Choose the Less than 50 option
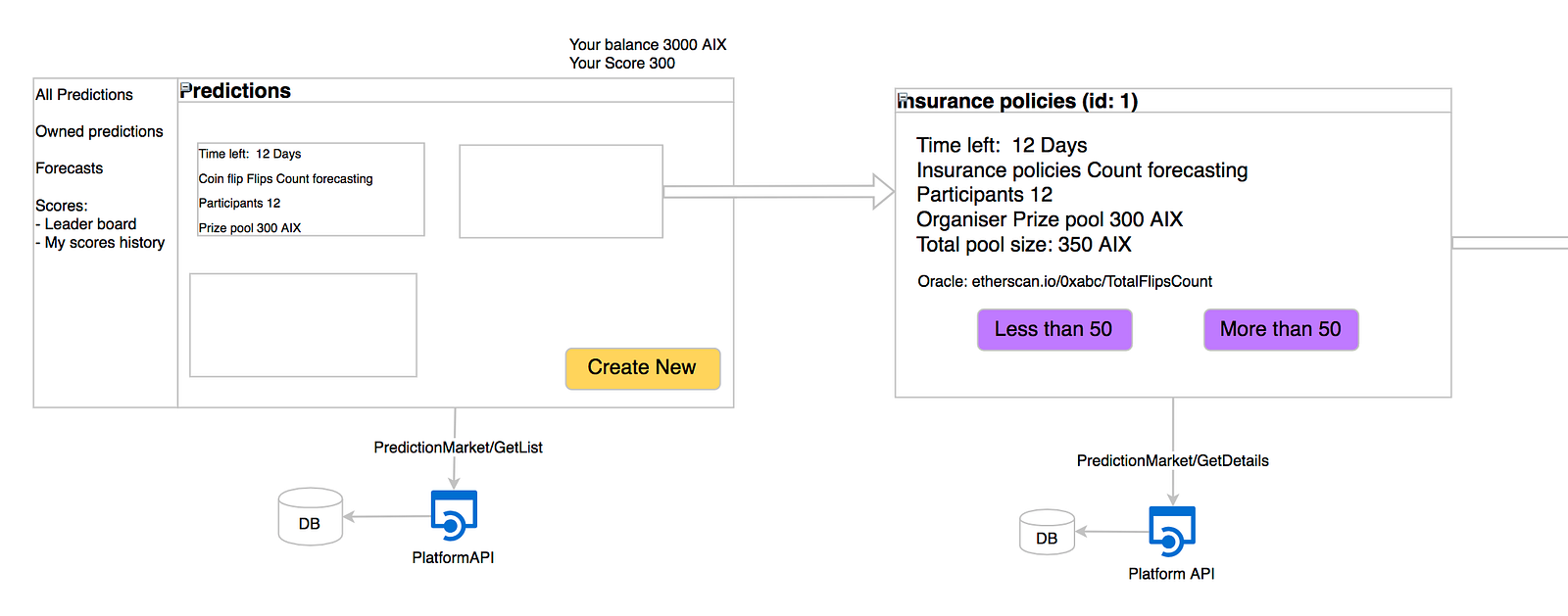This screenshot has width=1568, height=616. (1054, 330)
